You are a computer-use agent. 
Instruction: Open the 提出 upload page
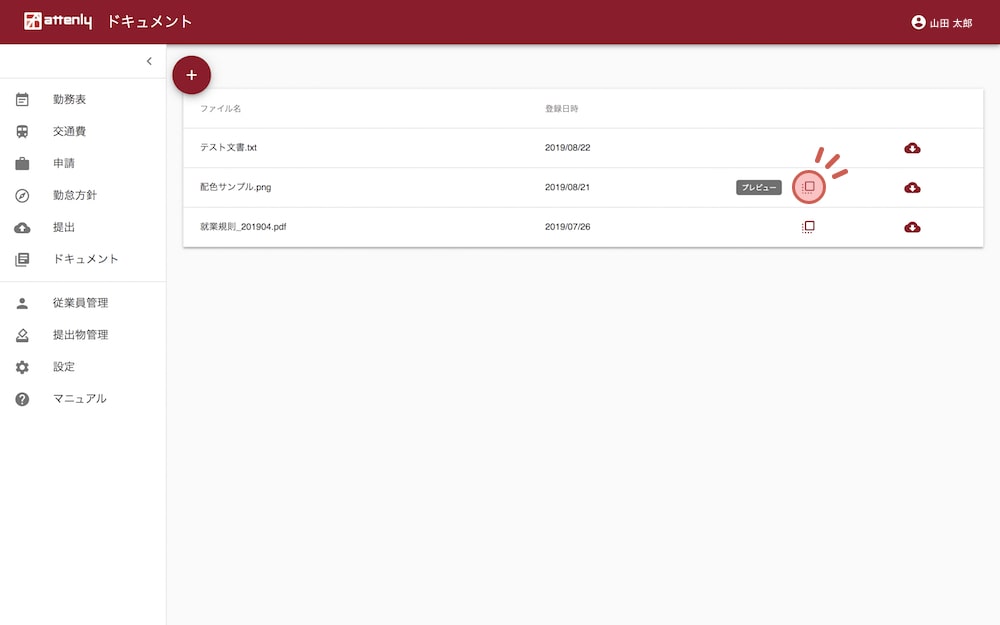click(63, 227)
